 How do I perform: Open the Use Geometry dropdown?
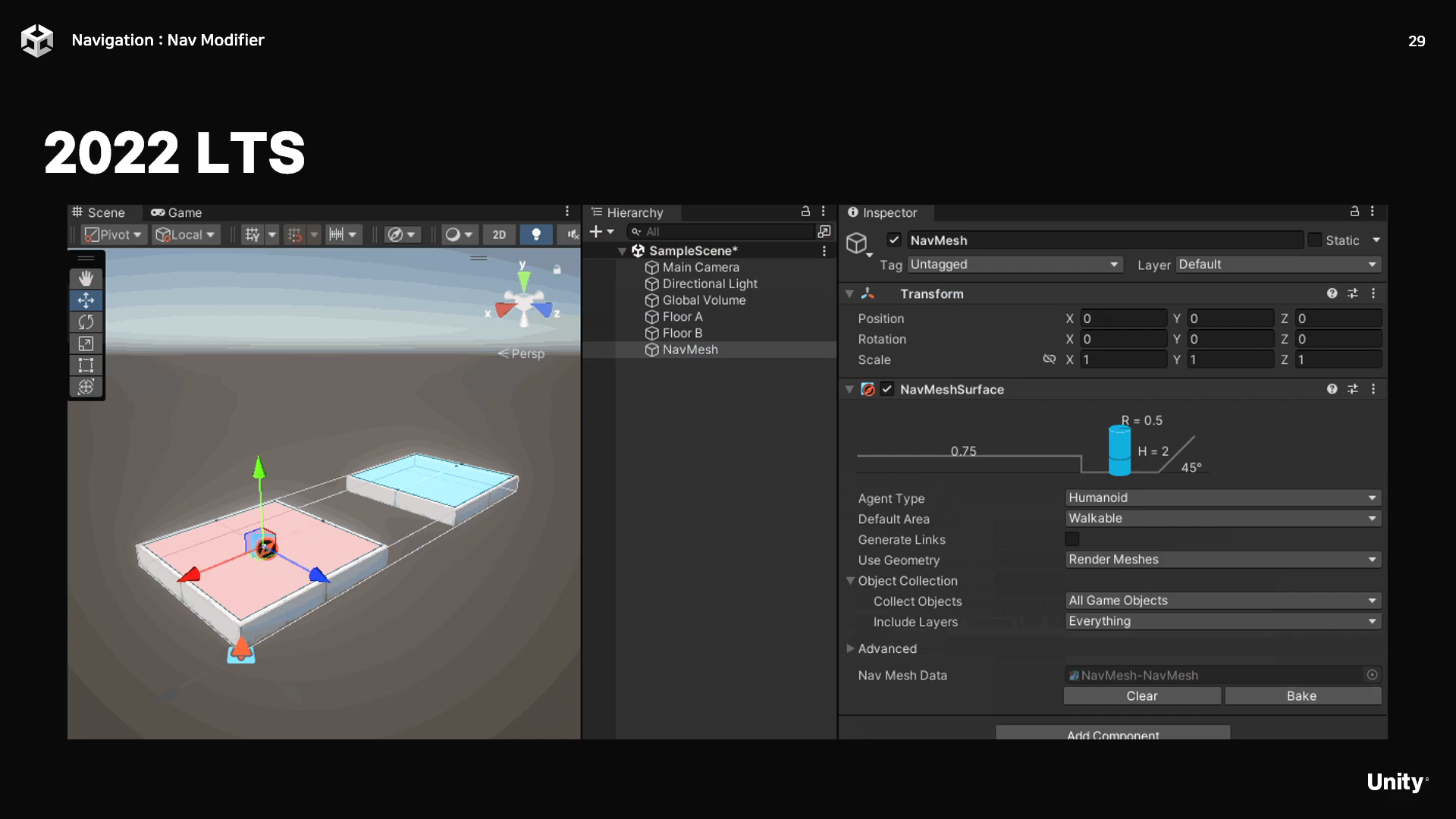click(x=1222, y=560)
